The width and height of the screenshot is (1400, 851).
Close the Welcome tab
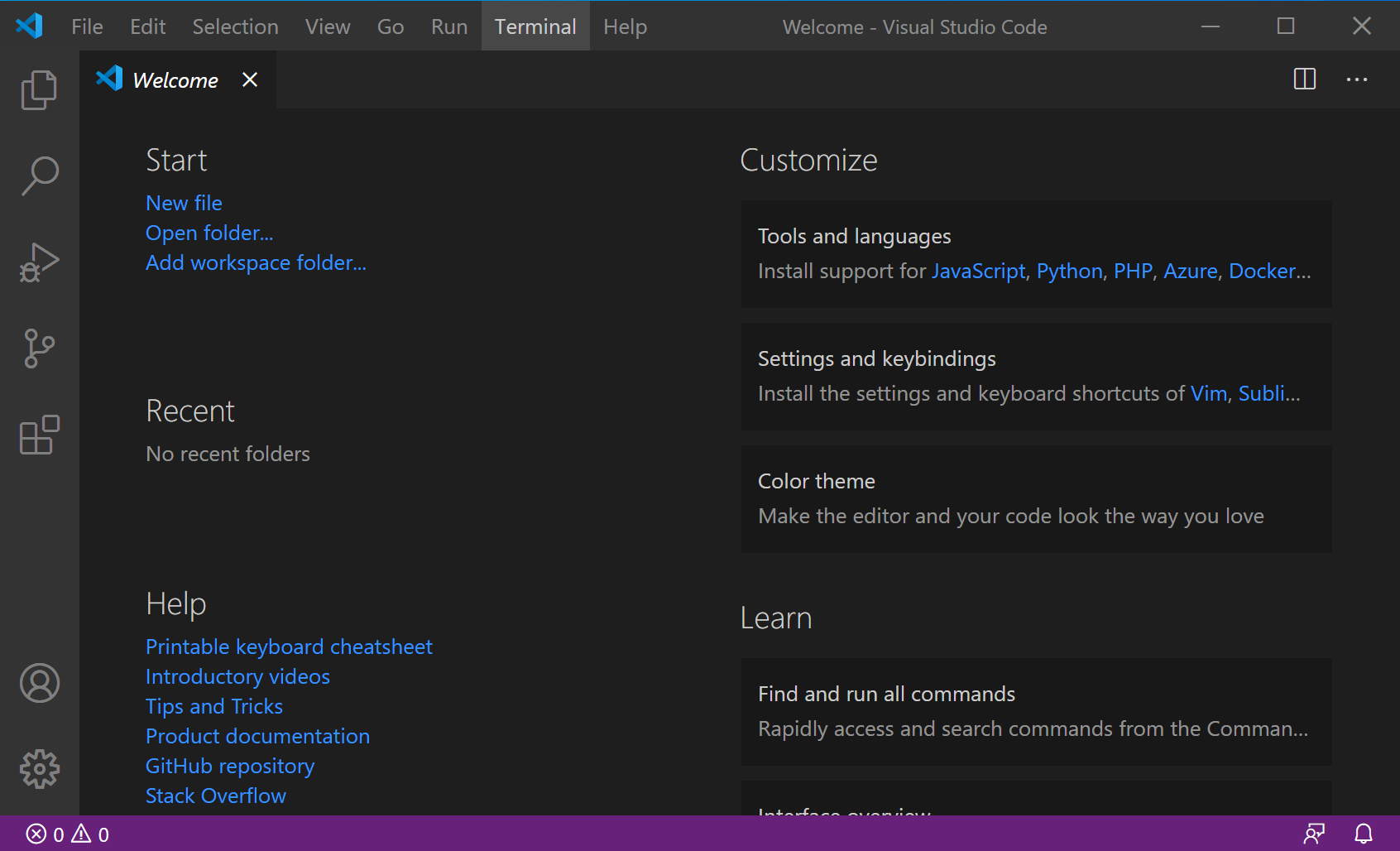(250, 79)
